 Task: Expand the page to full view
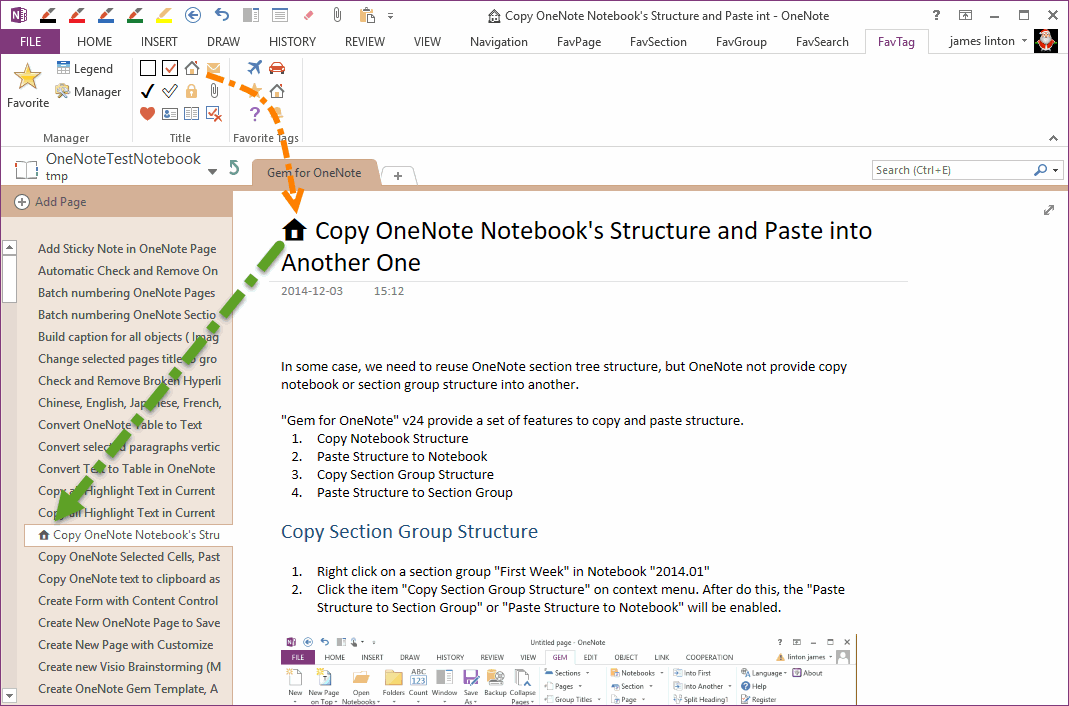[x=1049, y=211]
